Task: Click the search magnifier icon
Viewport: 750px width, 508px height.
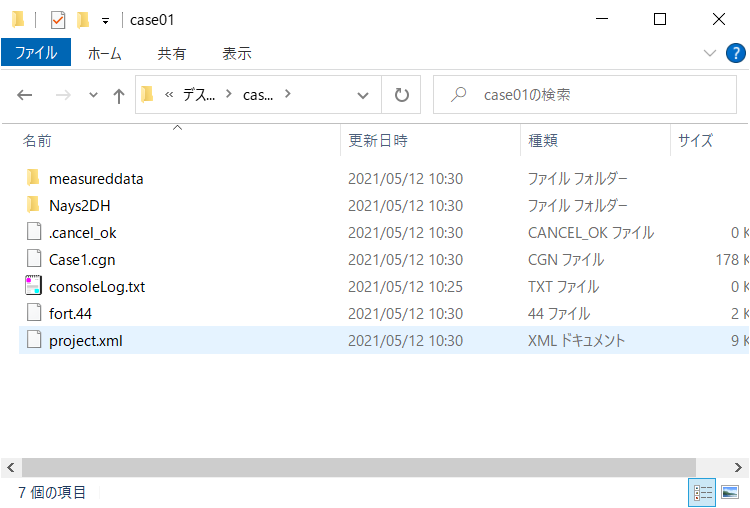Action: click(458, 94)
